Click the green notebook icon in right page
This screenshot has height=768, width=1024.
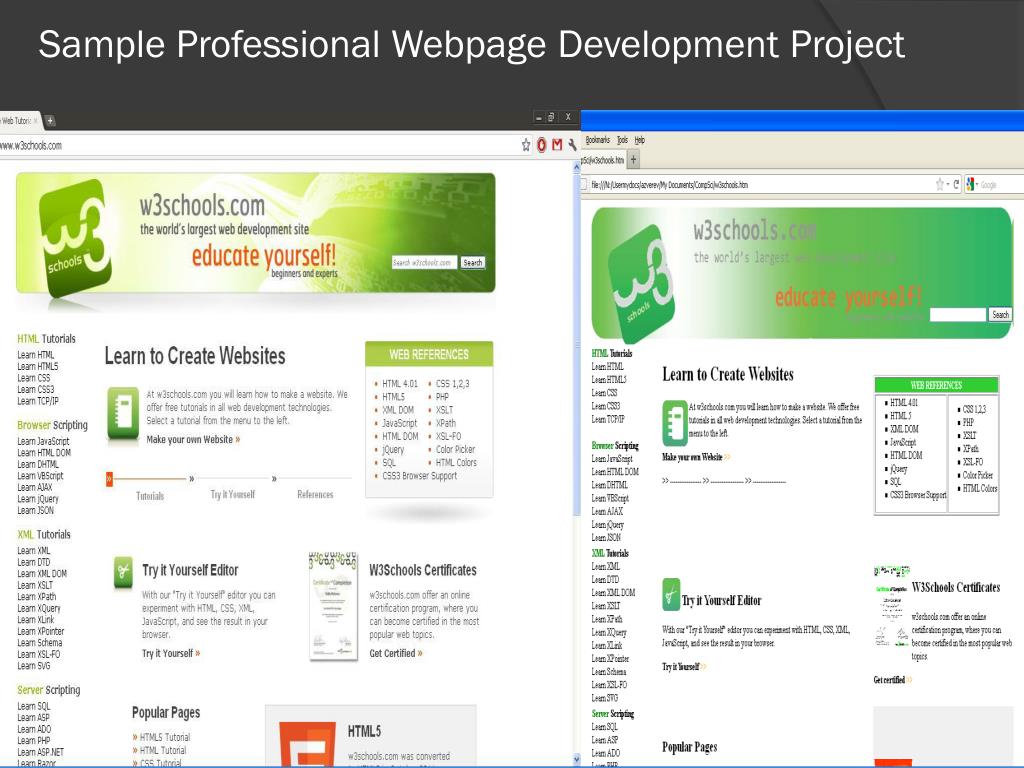tap(675, 423)
